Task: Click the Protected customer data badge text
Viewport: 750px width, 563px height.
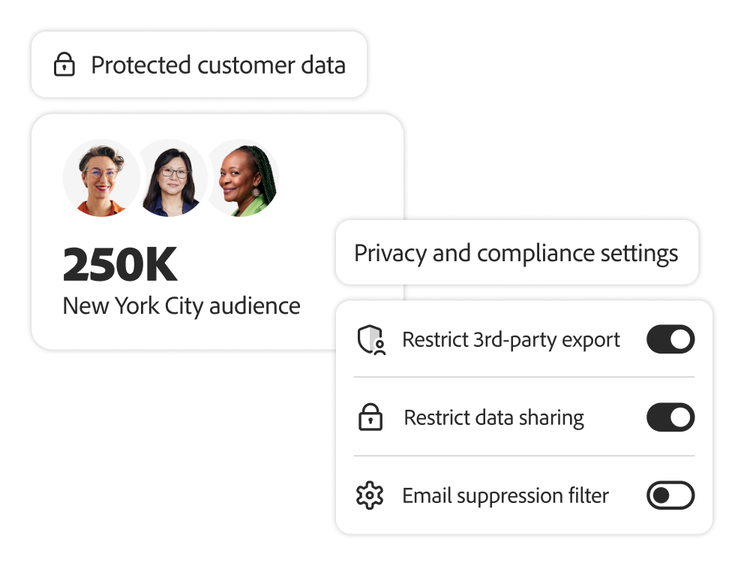Action: (218, 66)
